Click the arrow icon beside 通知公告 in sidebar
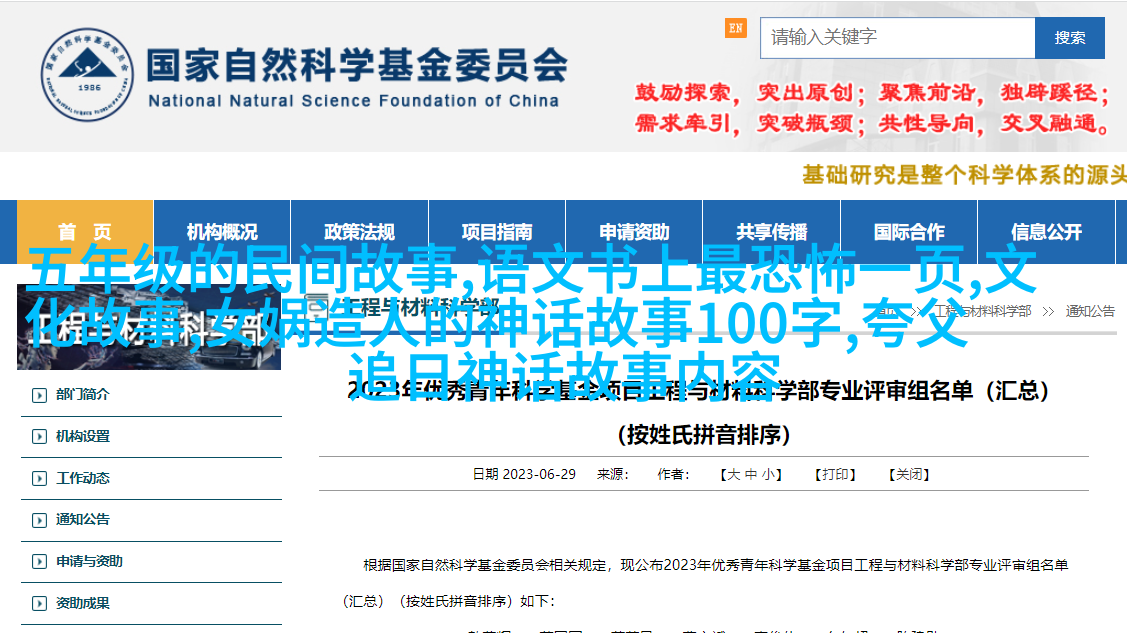 pos(39,520)
